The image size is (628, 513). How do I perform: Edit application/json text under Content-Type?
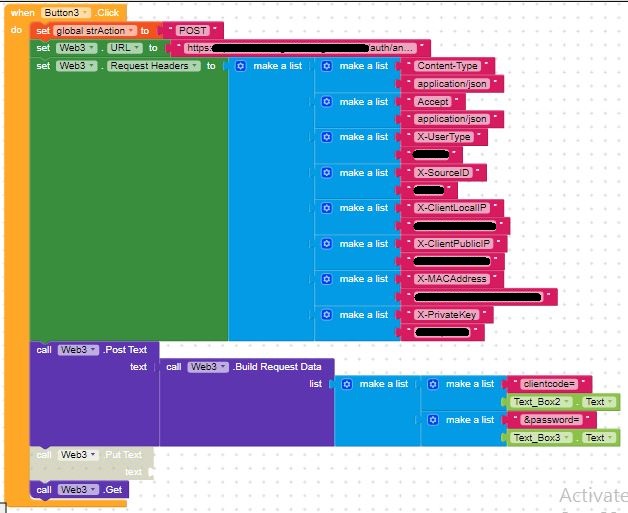[452, 84]
